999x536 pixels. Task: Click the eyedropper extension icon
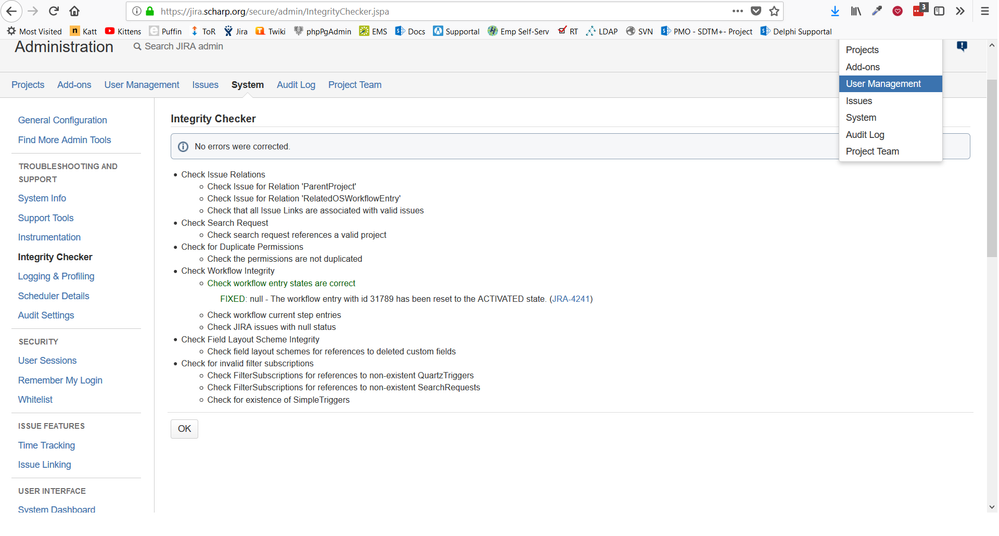877,11
